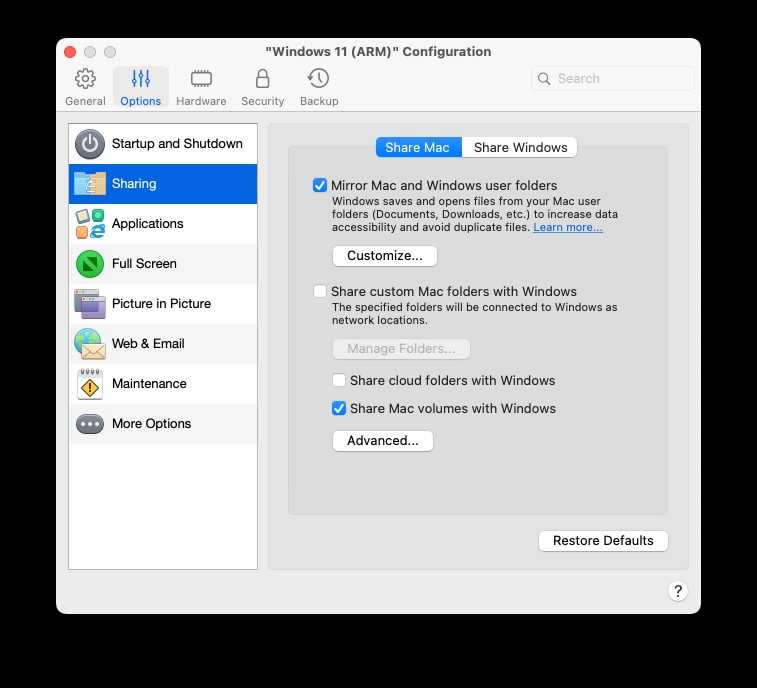The height and width of the screenshot is (688, 757).
Task: Open the Advanced... sharing settings
Action: tap(383, 441)
